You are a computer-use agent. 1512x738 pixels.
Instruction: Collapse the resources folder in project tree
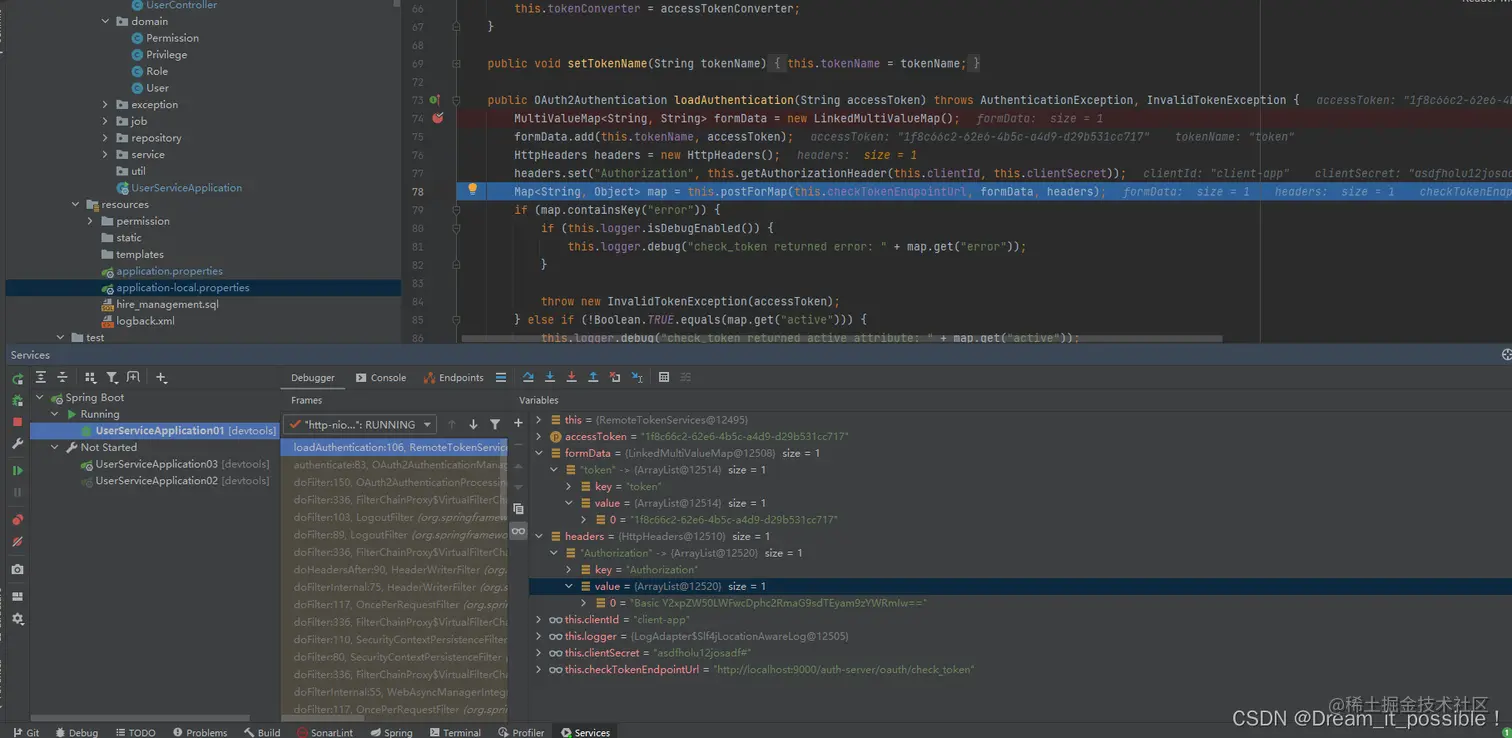tap(76, 204)
